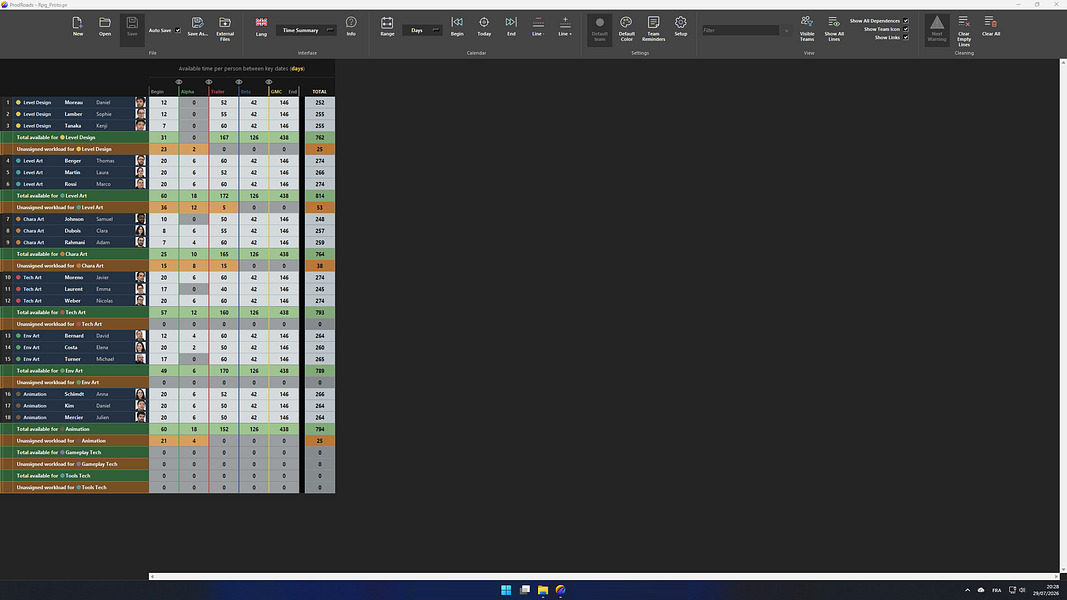Toggle Show Links checkbox

(906, 37)
